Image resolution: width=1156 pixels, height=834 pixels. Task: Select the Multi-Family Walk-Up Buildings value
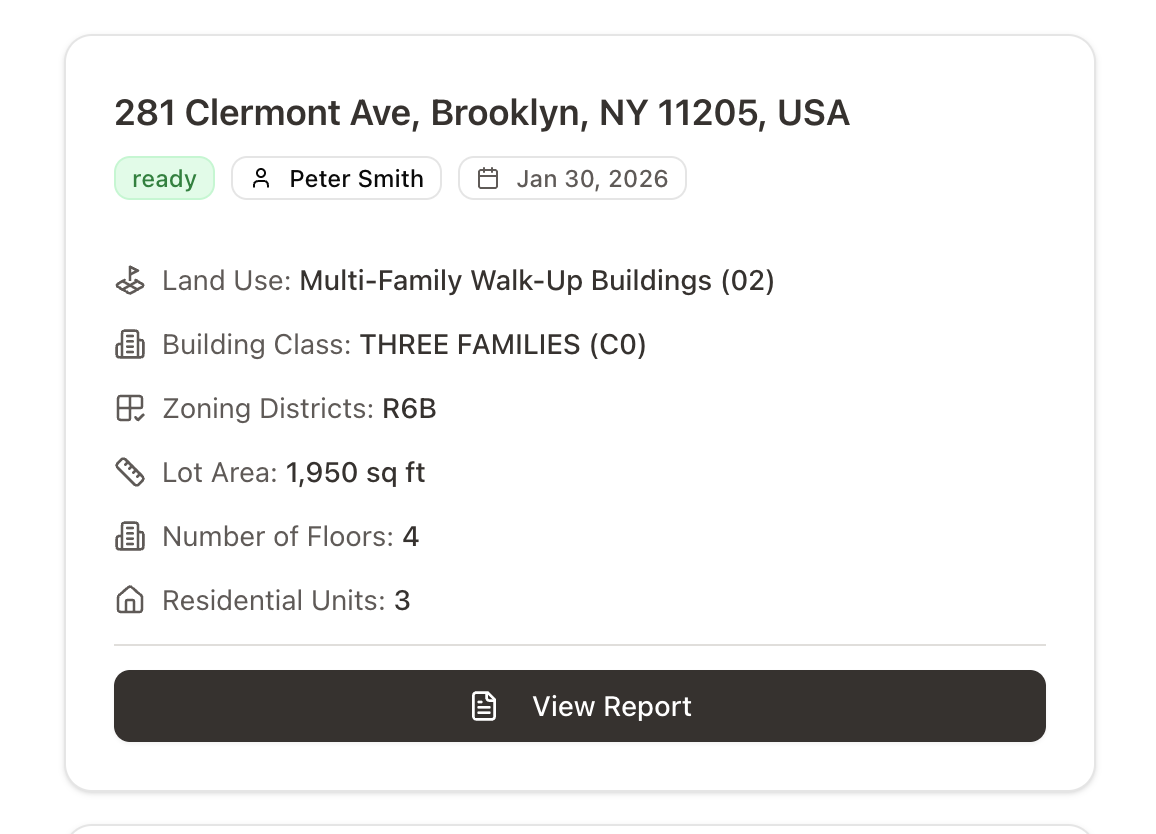537,280
